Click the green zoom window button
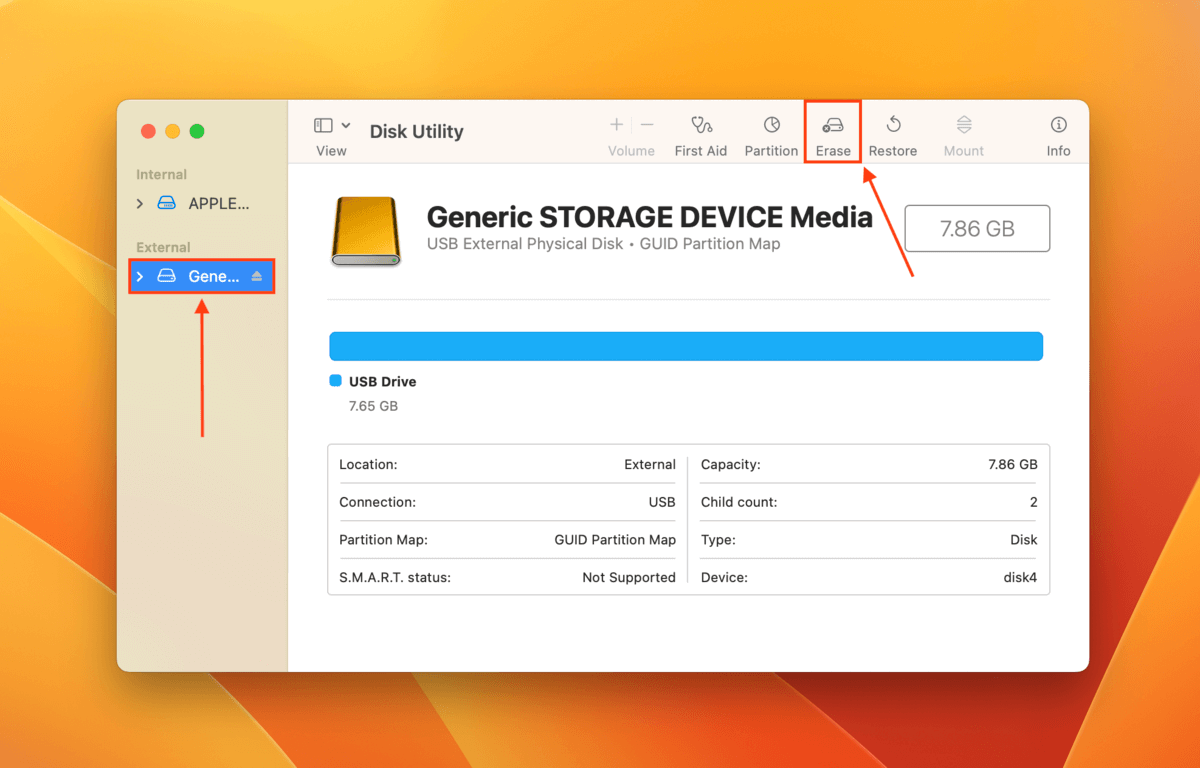 197,131
